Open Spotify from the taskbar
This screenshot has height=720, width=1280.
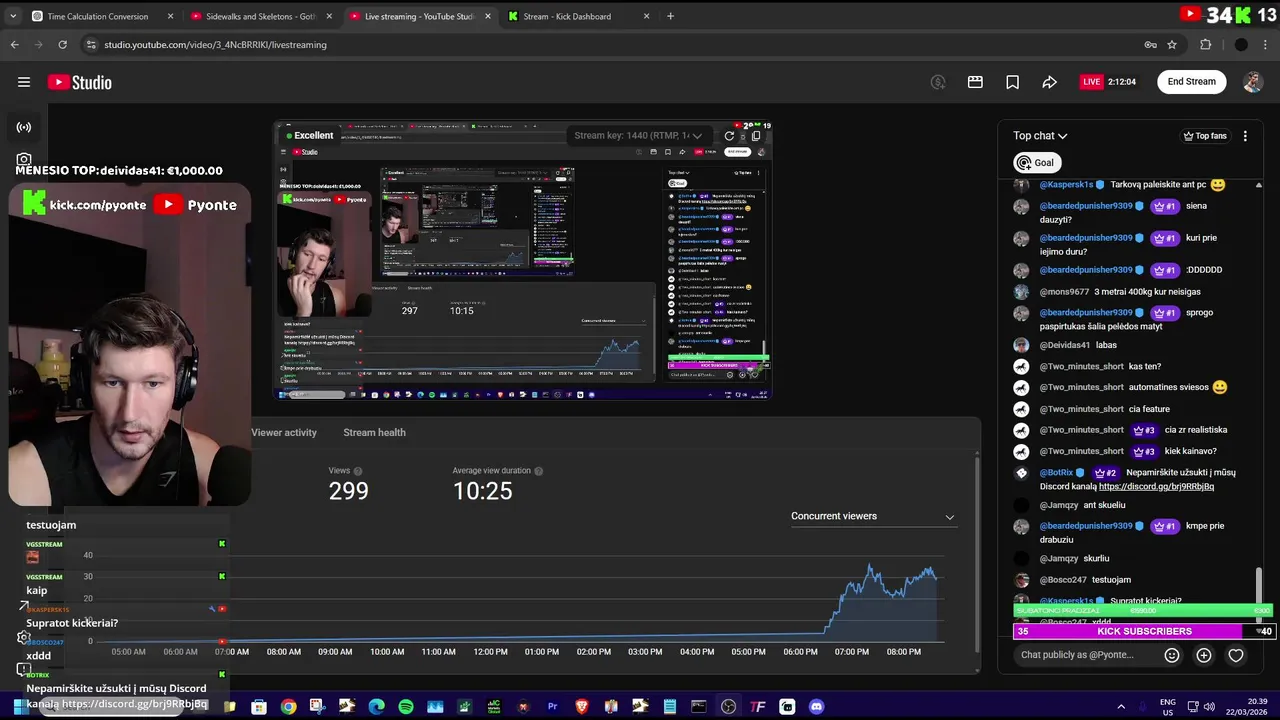(x=406, y=707)
